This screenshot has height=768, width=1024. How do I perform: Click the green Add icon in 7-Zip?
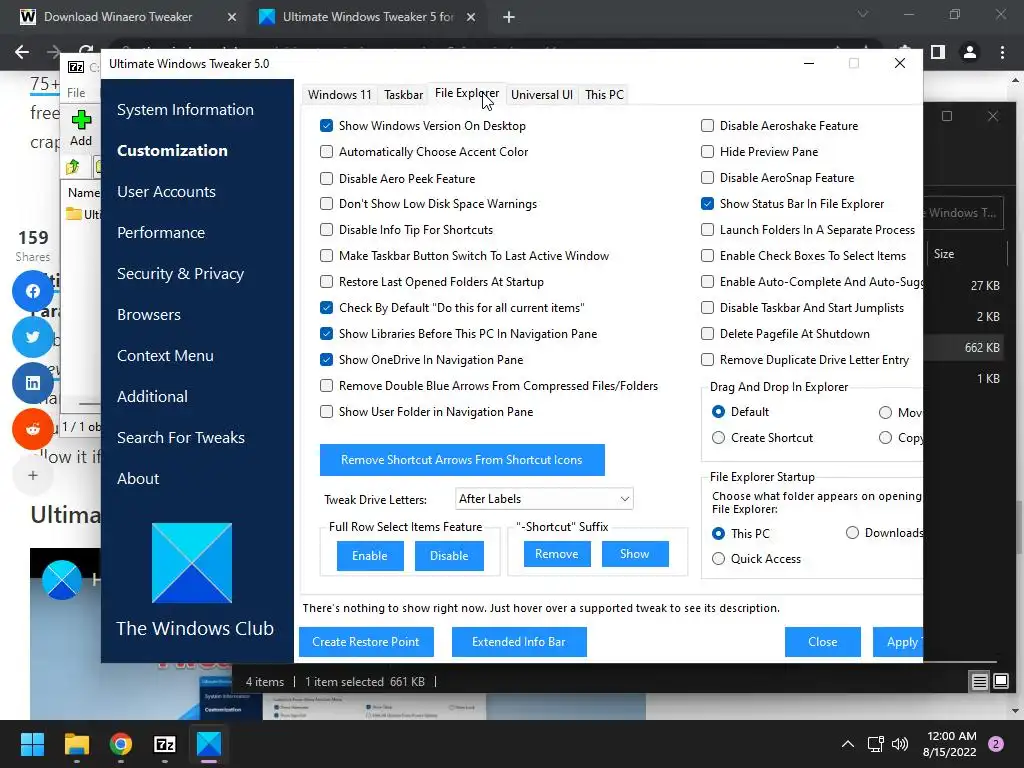(81, 120)
